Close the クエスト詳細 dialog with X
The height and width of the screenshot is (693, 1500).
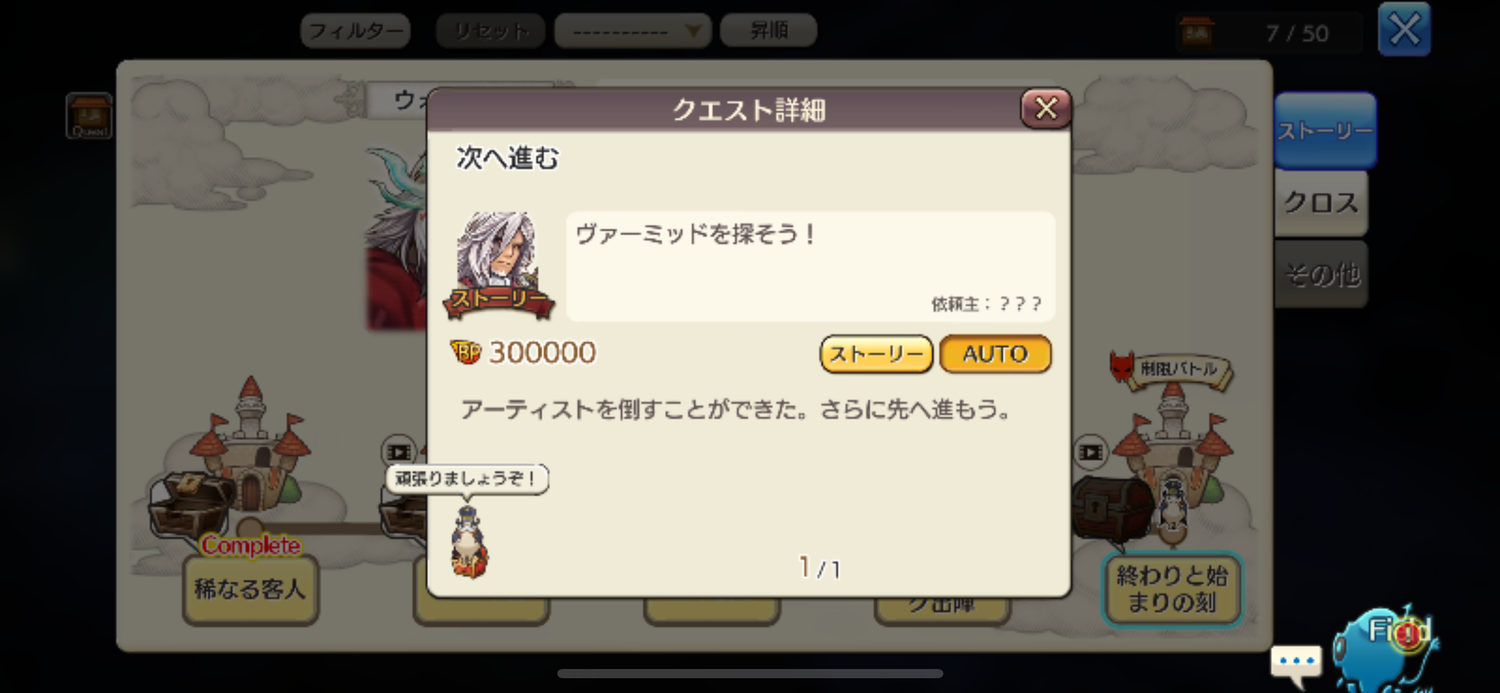tap(1045, 108)
